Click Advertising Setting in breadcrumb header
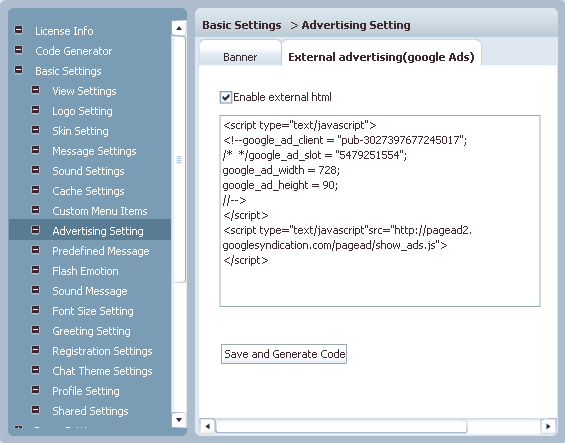Screen dimensions: 565x443 click(356, 25)
